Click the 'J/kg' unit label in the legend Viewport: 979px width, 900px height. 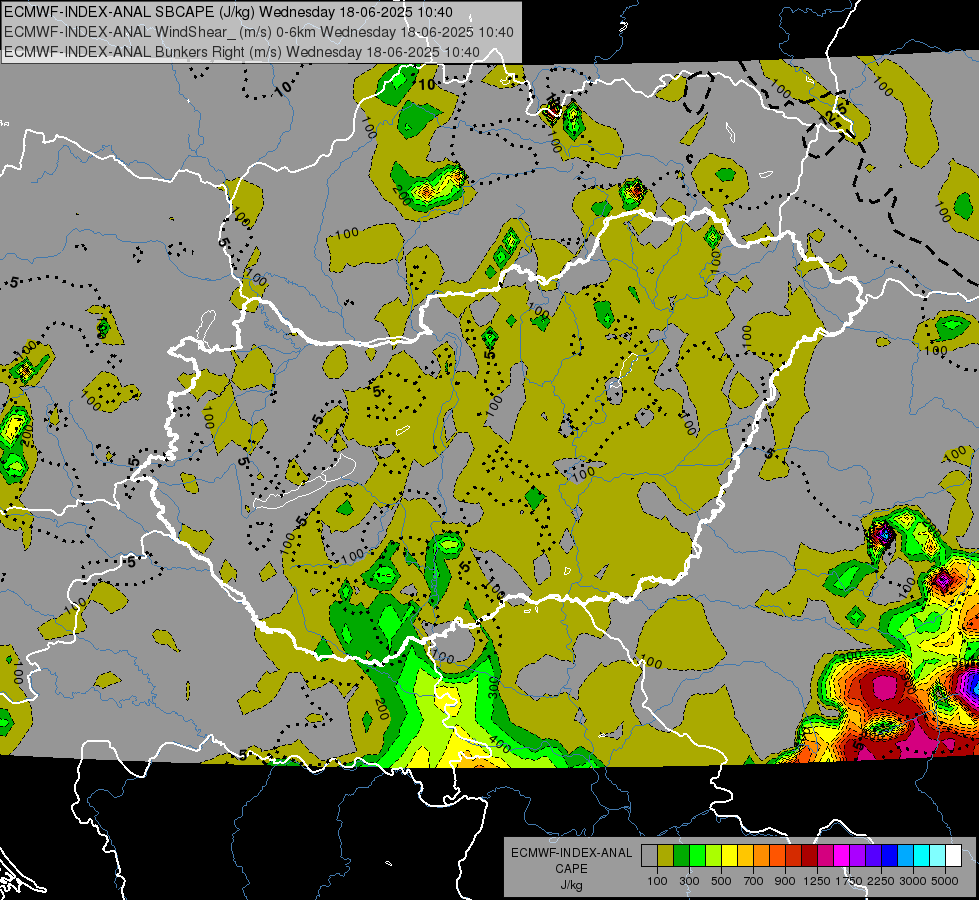(x=572, y=885)
